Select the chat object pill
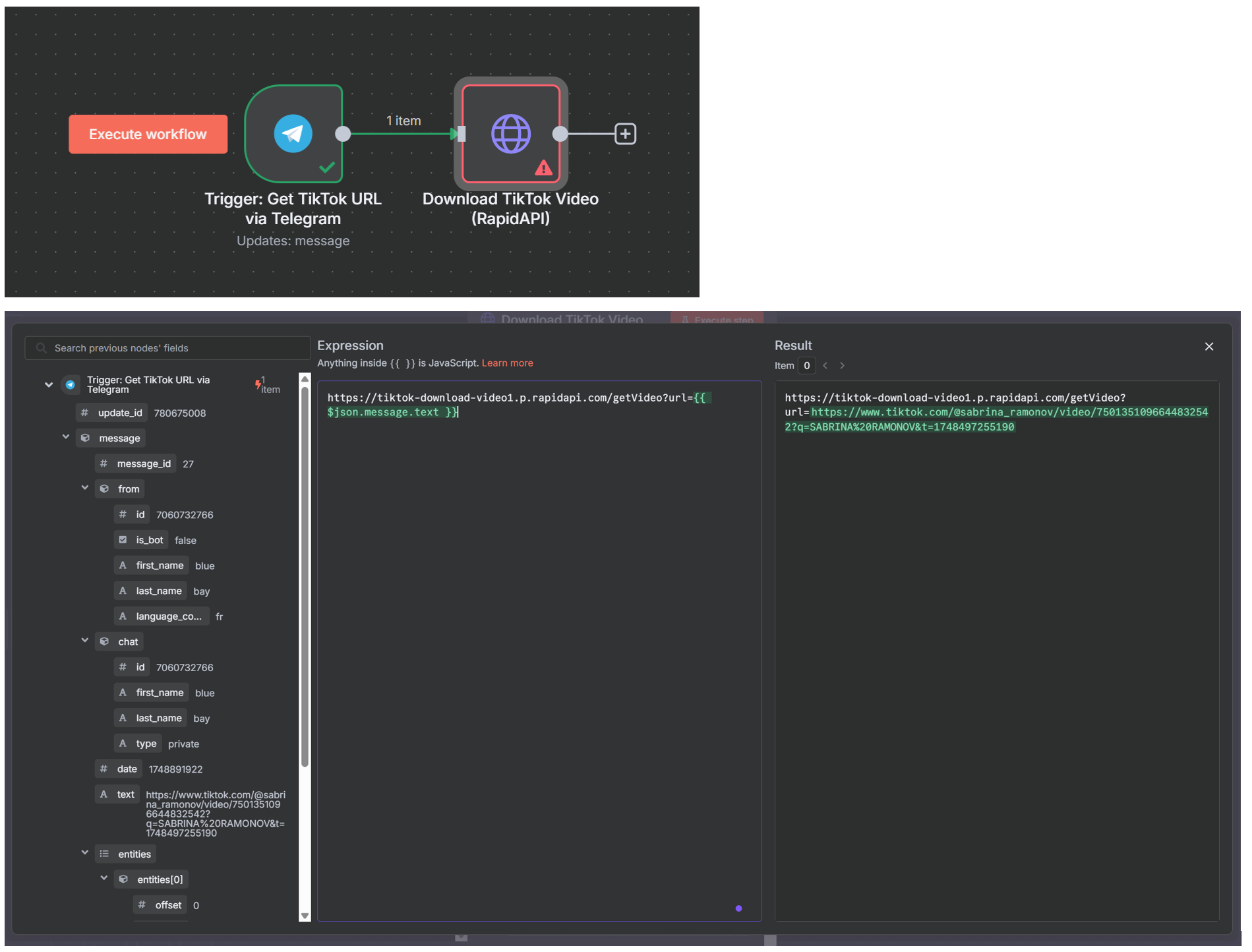 click(119, 641)
